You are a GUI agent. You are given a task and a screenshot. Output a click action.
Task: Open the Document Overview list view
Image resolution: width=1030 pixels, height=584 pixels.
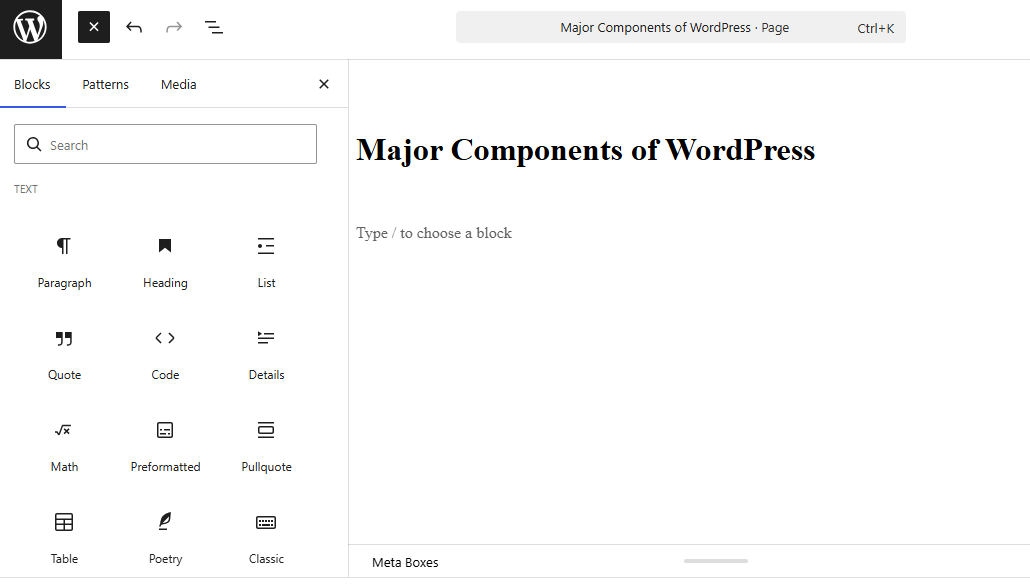tap(214, 27)
